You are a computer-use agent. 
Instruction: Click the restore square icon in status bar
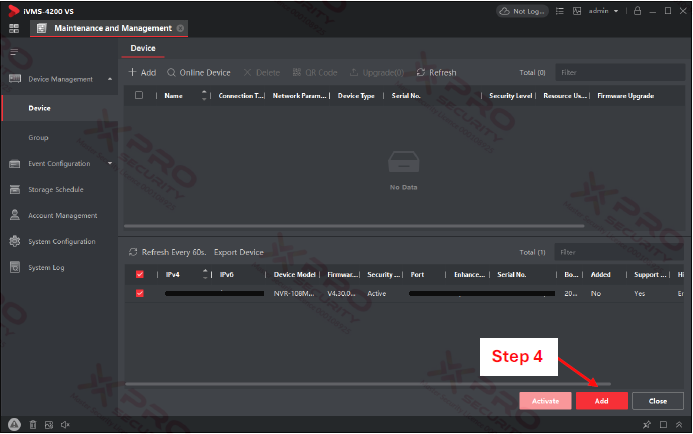pos(663,425)
